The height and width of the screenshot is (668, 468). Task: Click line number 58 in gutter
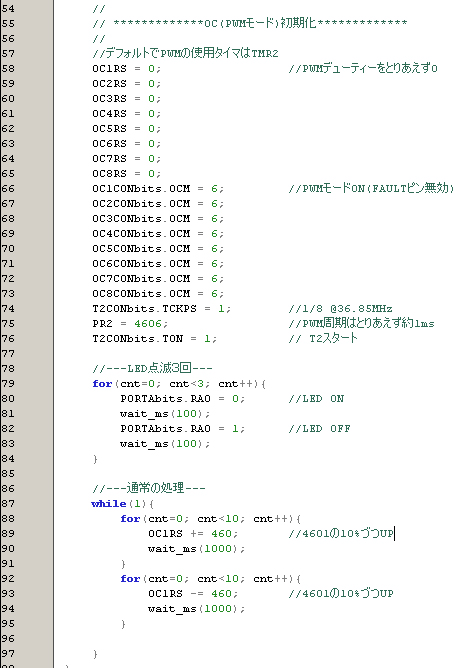click(x=8, y=69)
